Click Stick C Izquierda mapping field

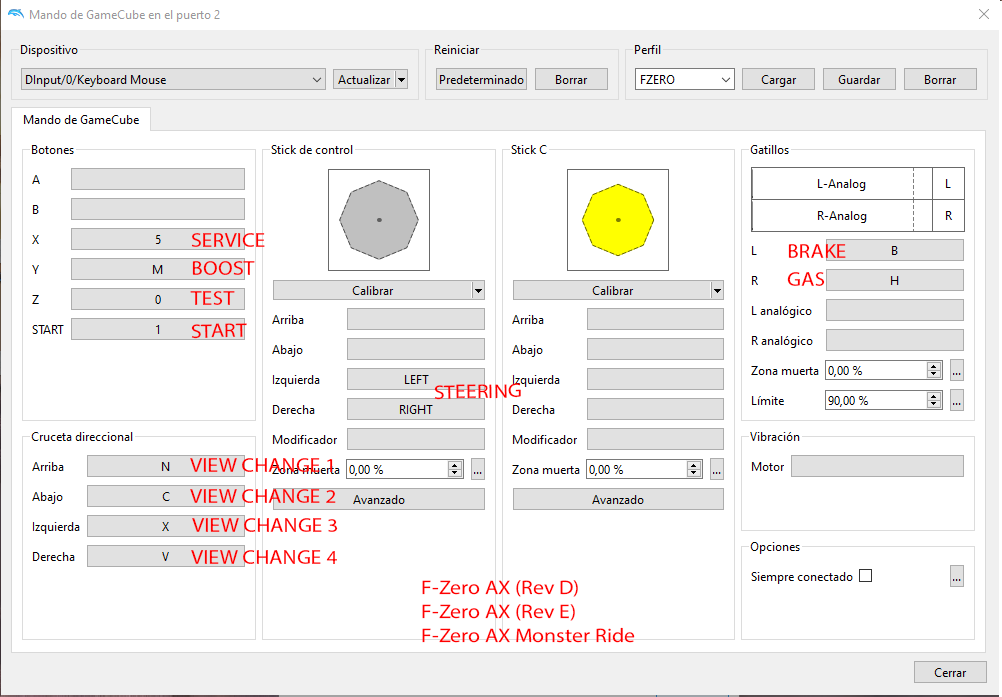coord(655,379)
